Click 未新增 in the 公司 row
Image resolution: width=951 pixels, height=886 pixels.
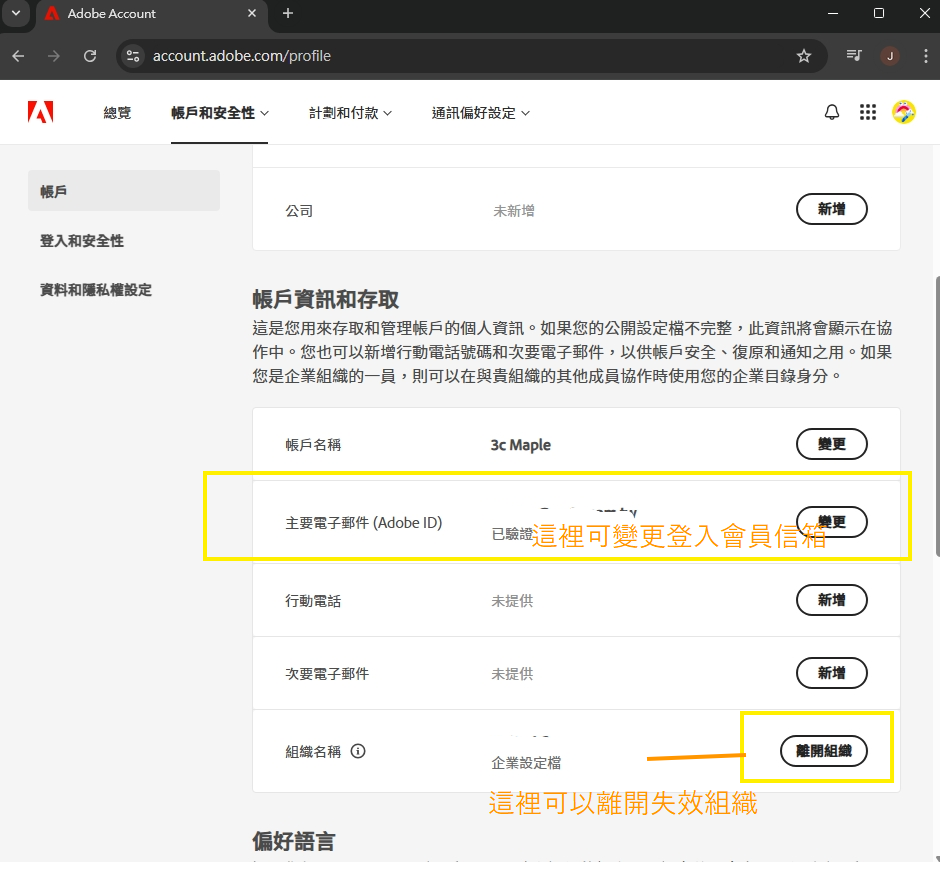(514, 210)
